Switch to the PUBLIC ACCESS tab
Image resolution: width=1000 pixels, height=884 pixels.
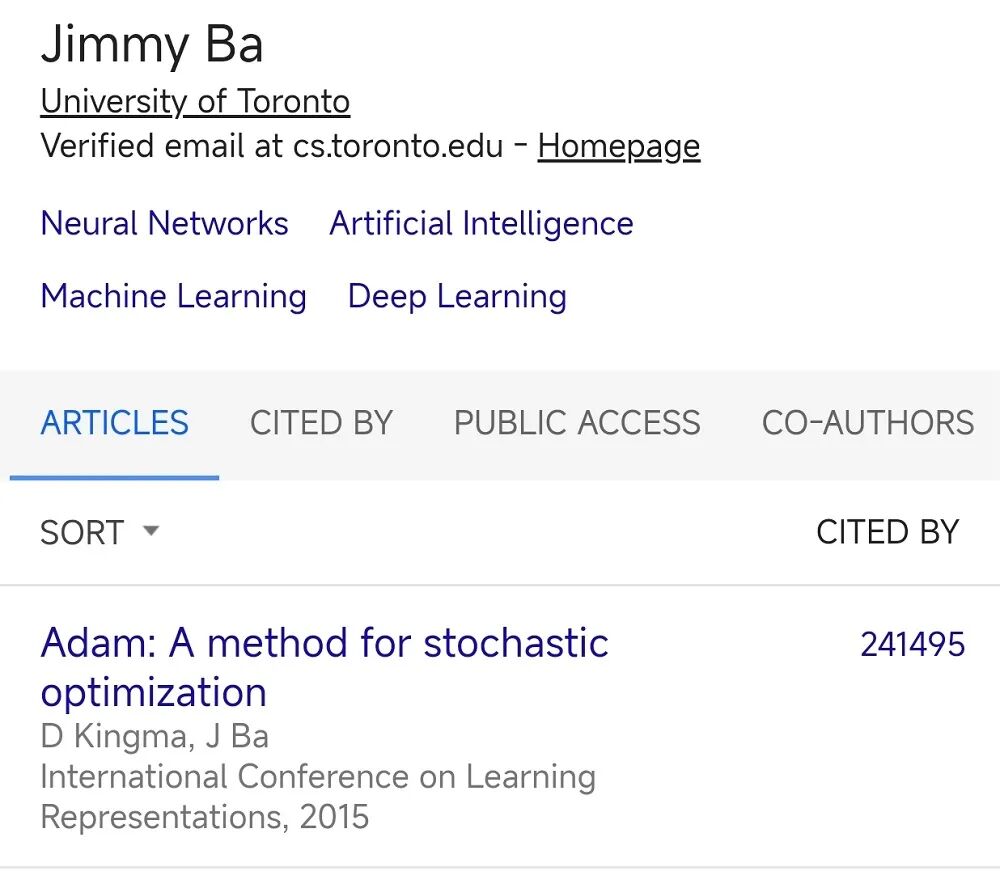pos(577,422)
